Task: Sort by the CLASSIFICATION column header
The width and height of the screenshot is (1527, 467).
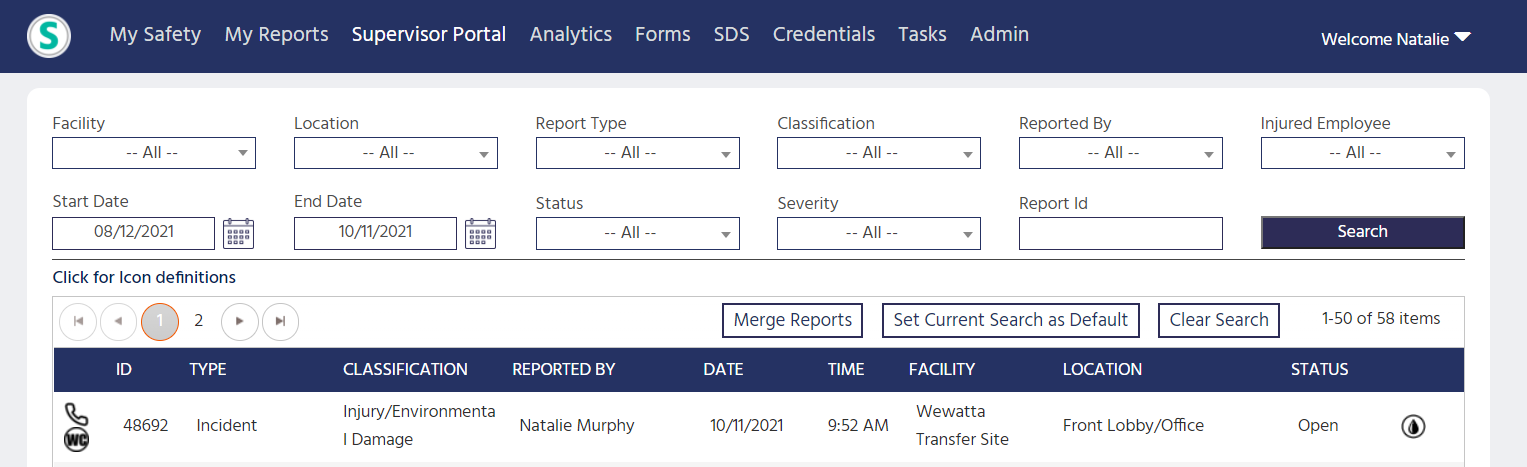Action: pyautogui.click(x=405, y=369)
